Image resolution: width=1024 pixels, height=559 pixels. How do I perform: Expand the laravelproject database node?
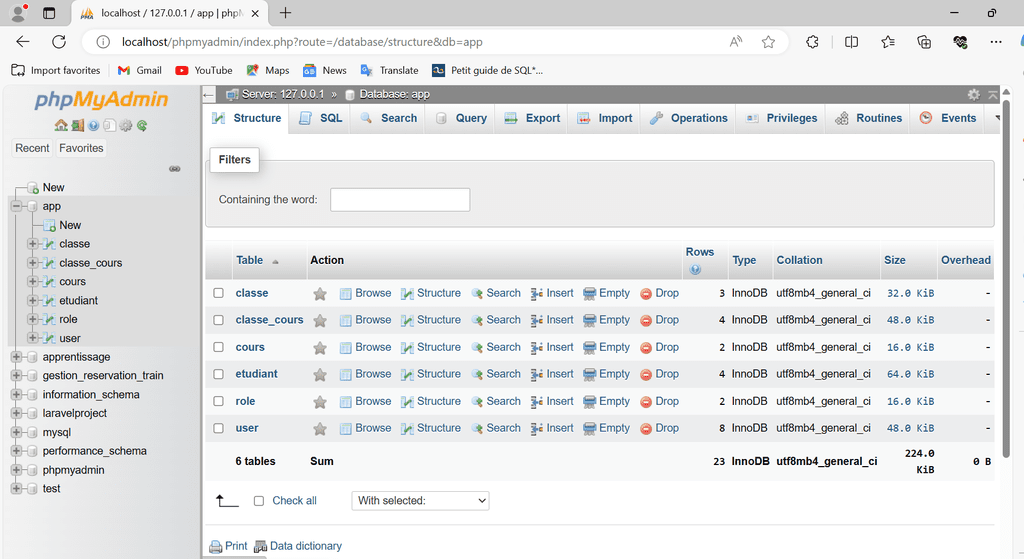pyautogui.click(x=16, y=413)
